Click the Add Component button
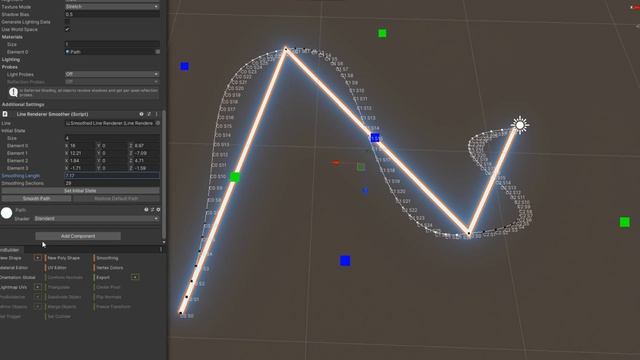640x360 pixels. pyautogui.click(x=78, y=236)
